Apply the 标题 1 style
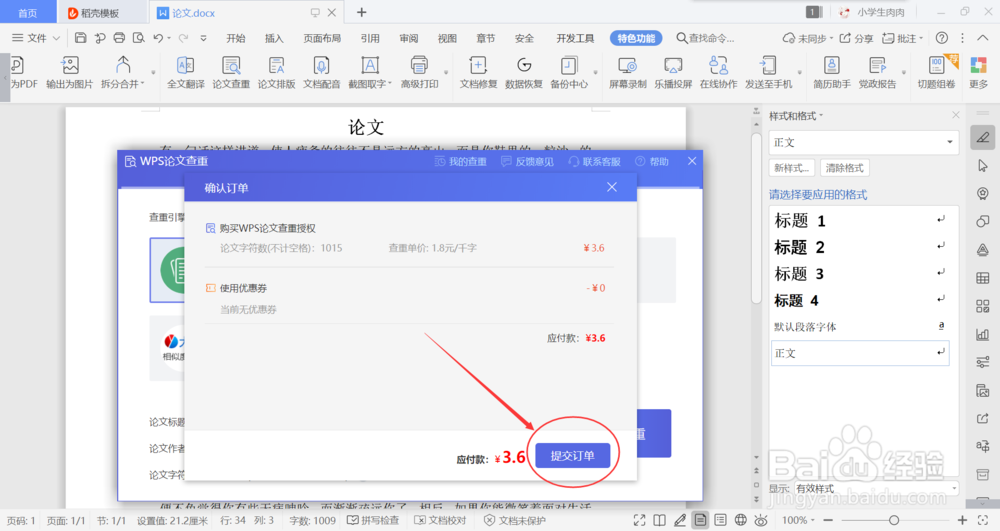This screenshot has height=531, width=1000. coord(860,221)
